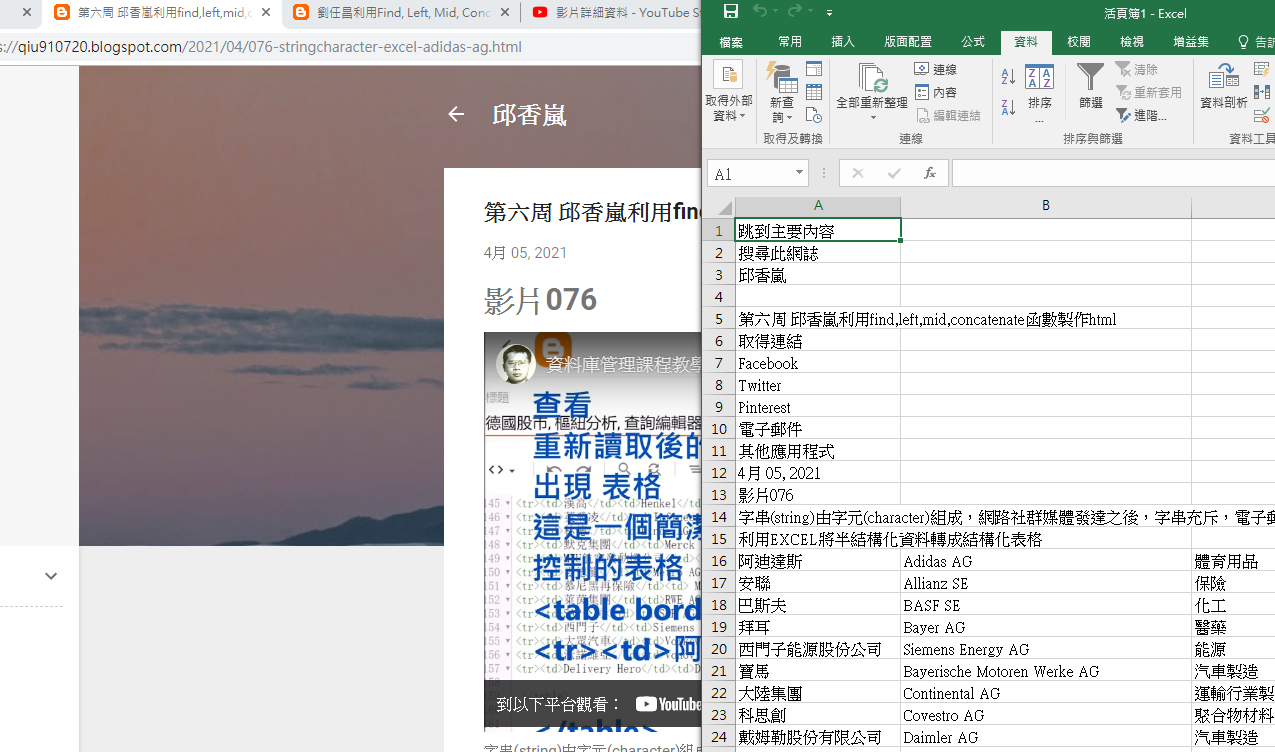Switch to the 校閱 (Review) ribbon tab
1275x752 pixels.
1079,42
